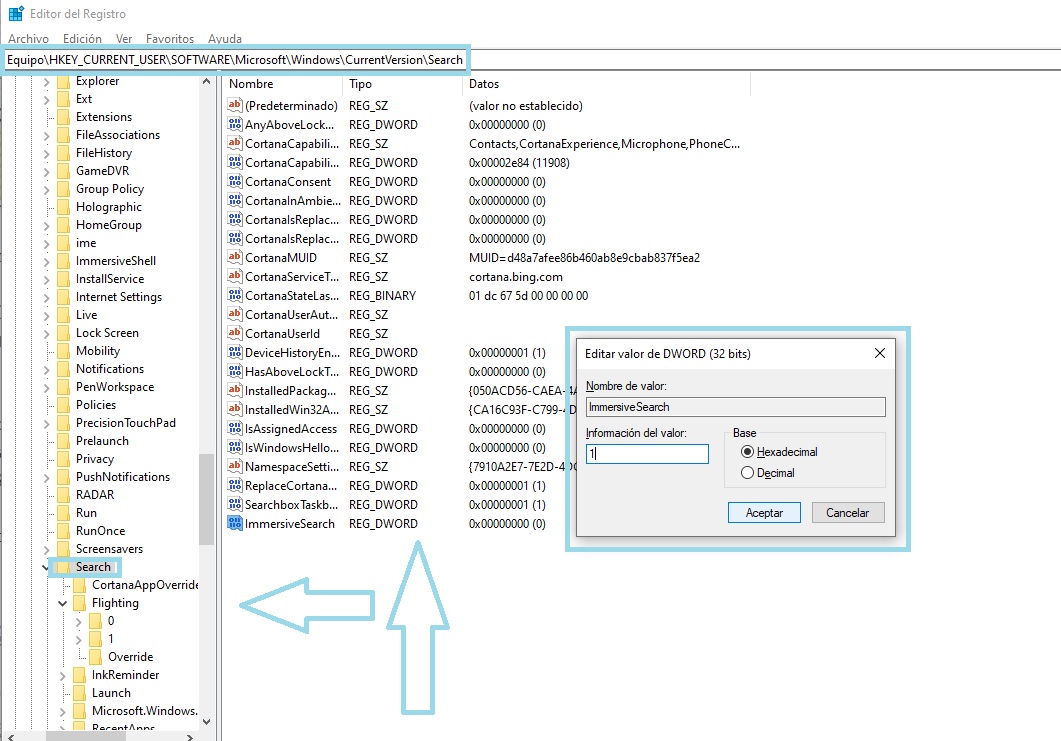Screen dimensions: 1061x741
Task: Open the Edición menu
Action: tap(83, 39)
